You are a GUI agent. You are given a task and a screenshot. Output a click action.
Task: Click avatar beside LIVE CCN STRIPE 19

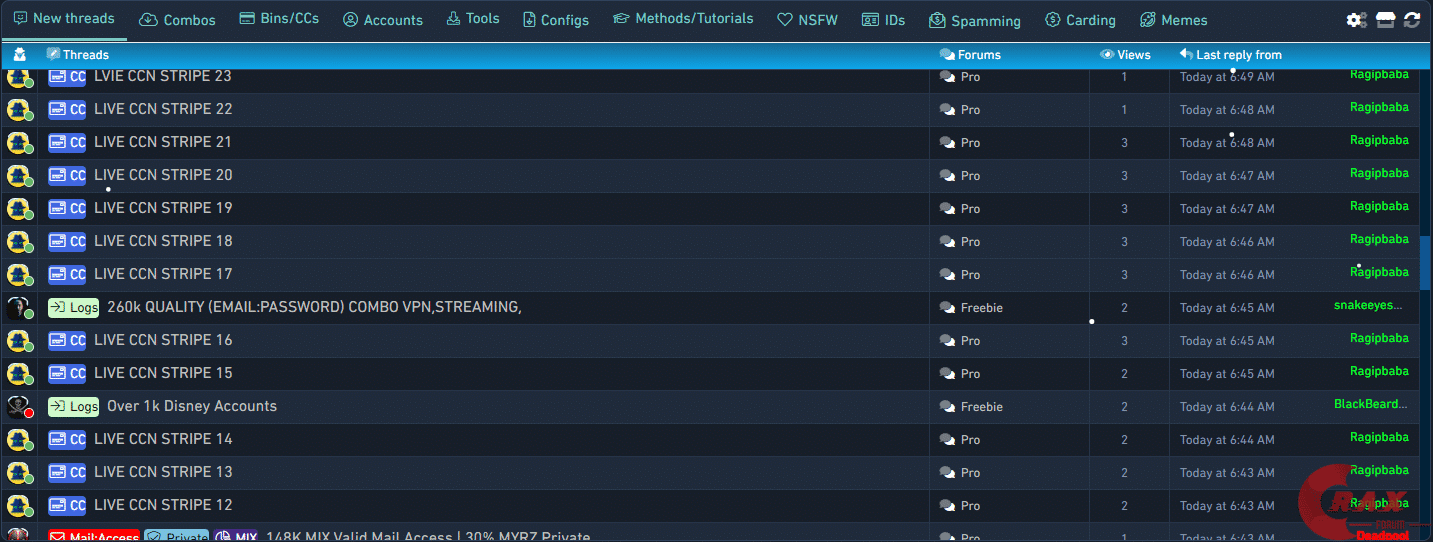tap(19, 209)
